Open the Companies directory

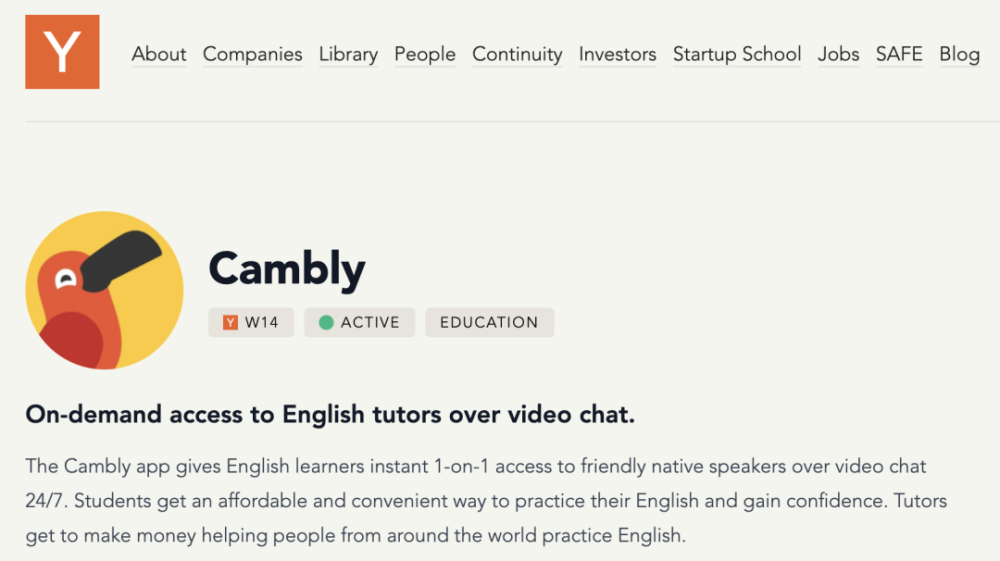click(x=253, y=54)
